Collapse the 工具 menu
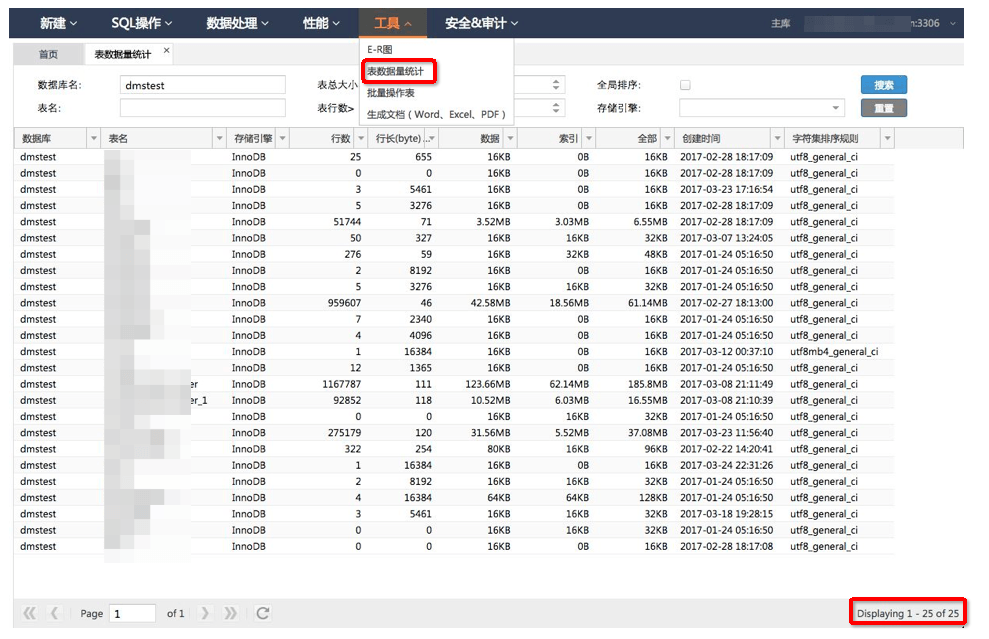The height and width of the screenshot is (639, 989). pos(392,23)
